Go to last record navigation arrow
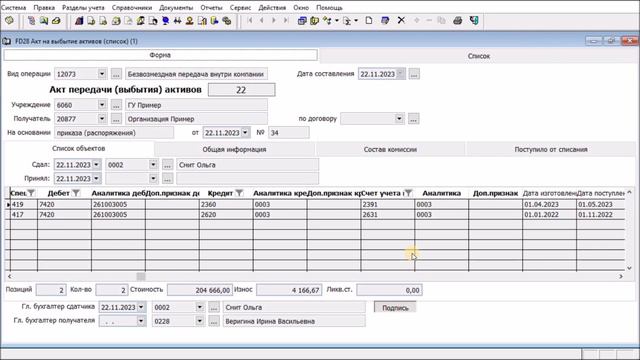This screenshot has width=640, height=360. coord(286,20)
